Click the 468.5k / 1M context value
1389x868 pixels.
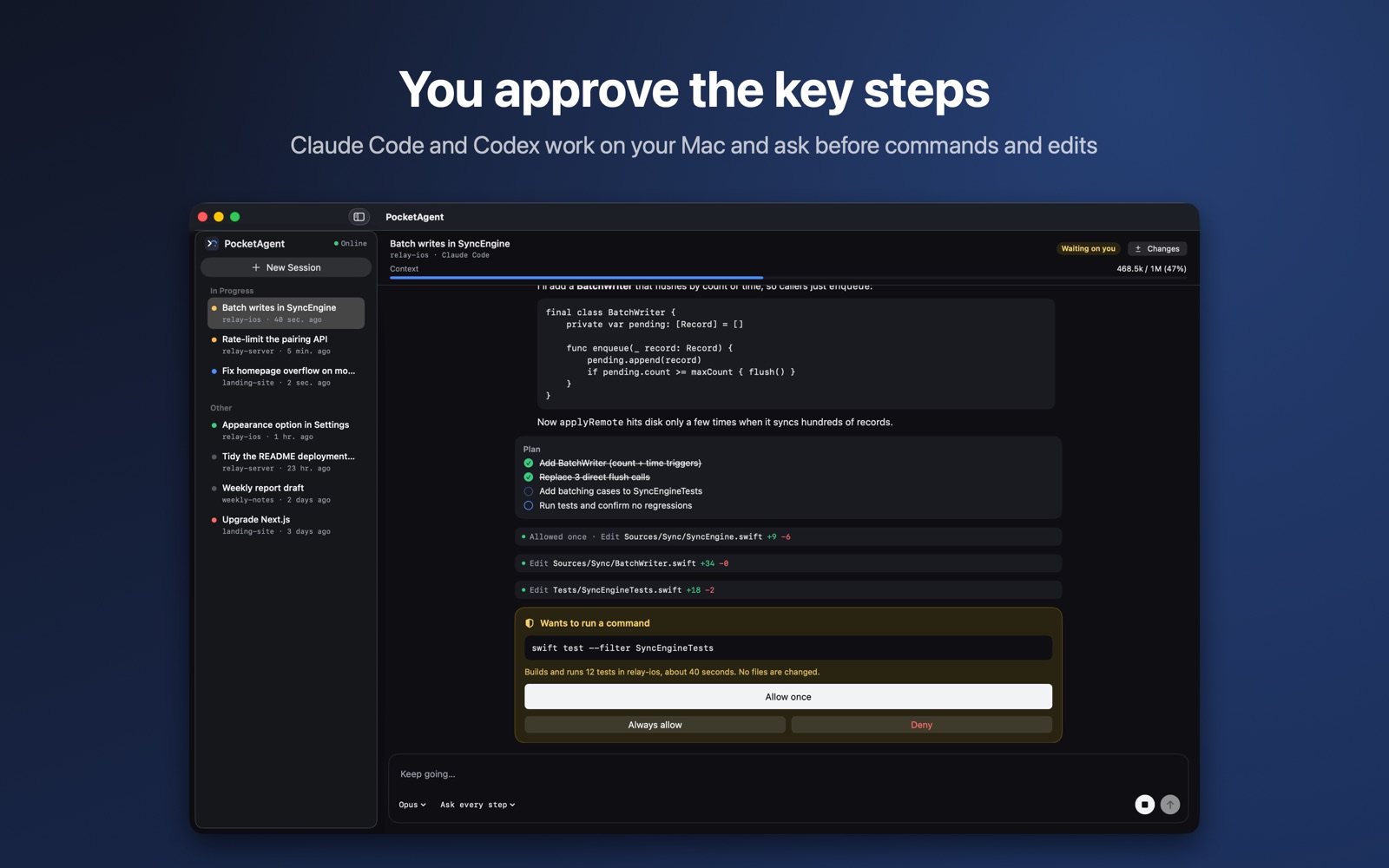tap(1151, 269)
